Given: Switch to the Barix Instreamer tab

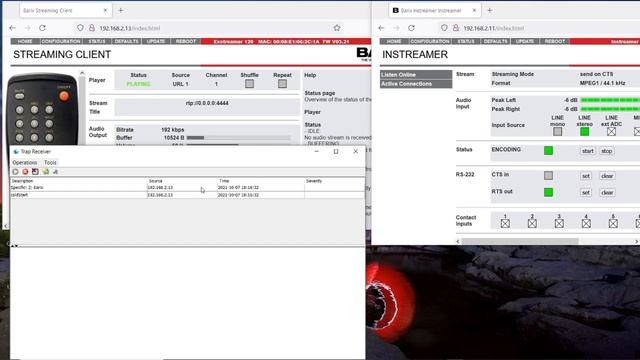Looking at the screenshot, I should tap(434, 10).
